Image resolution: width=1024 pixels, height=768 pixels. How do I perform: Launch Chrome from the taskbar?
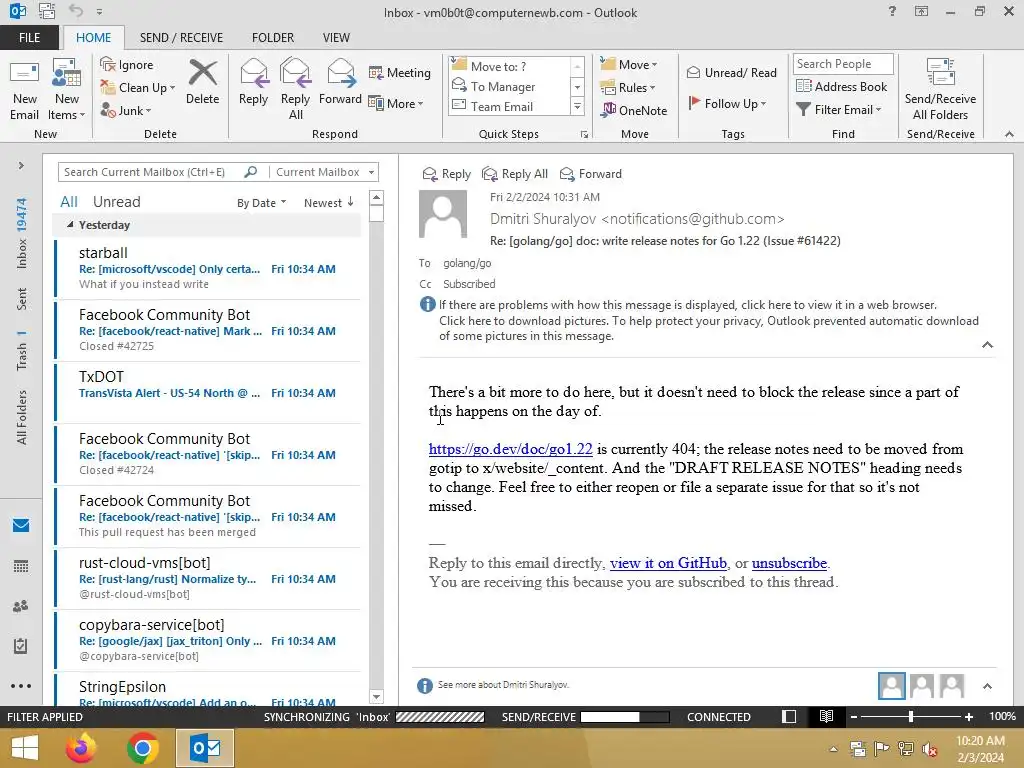pyautogui.click(x=143, y=748)
